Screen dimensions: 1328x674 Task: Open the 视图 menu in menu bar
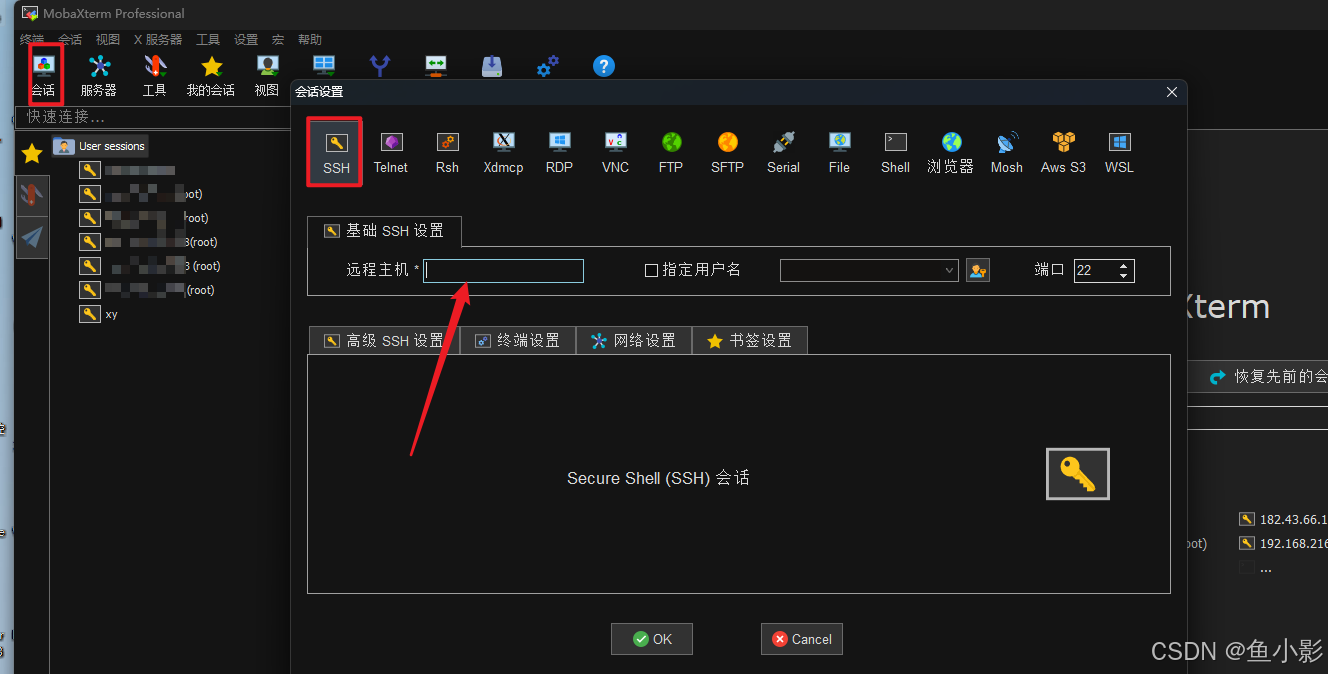(108, 40)
